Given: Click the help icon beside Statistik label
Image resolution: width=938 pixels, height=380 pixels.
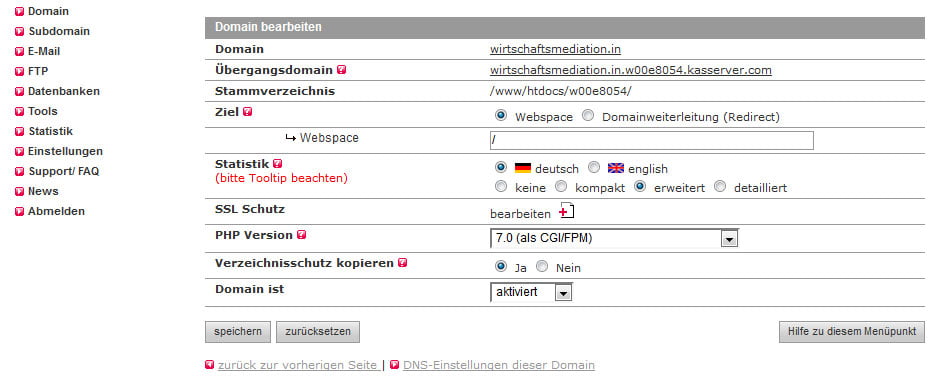Looking at the screenshot, I should coord(278,163).
